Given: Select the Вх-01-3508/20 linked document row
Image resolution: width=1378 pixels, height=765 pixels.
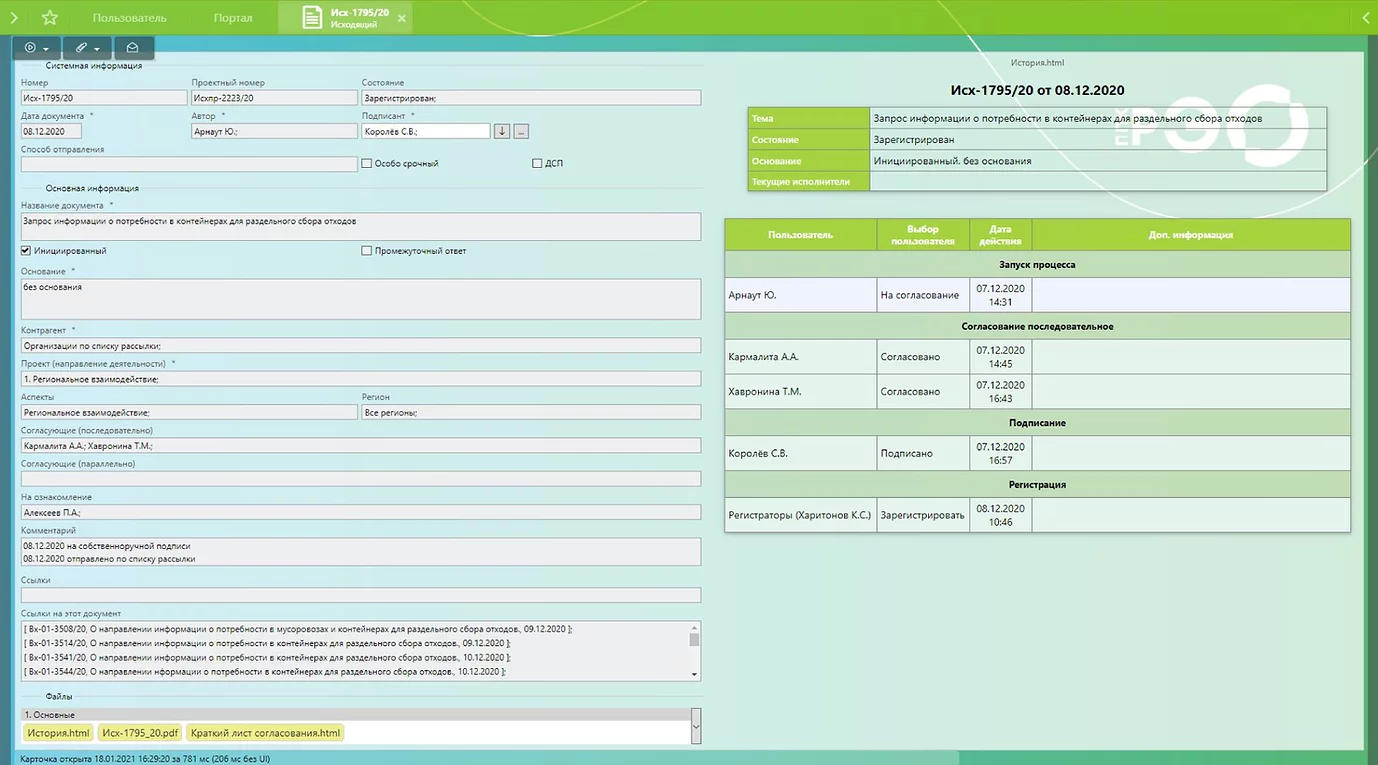Looking at the screenshot, I should pos(298,629).
